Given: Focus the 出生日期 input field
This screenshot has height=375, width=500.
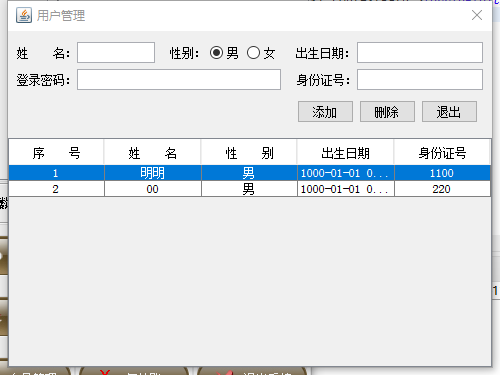Looking at the screenshot, I should (x=420, y=52).
